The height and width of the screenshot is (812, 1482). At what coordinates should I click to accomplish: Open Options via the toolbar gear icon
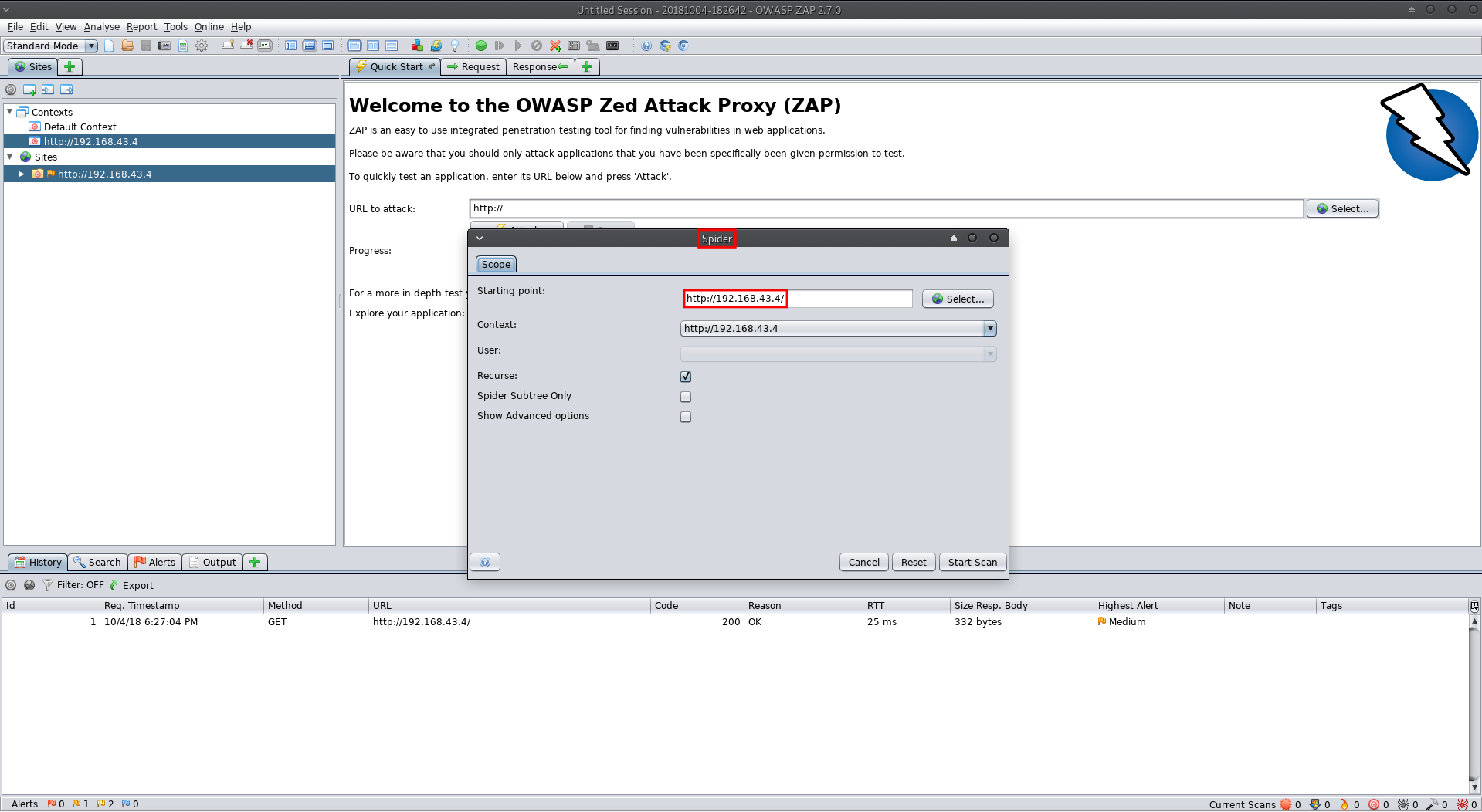(202, 46)
